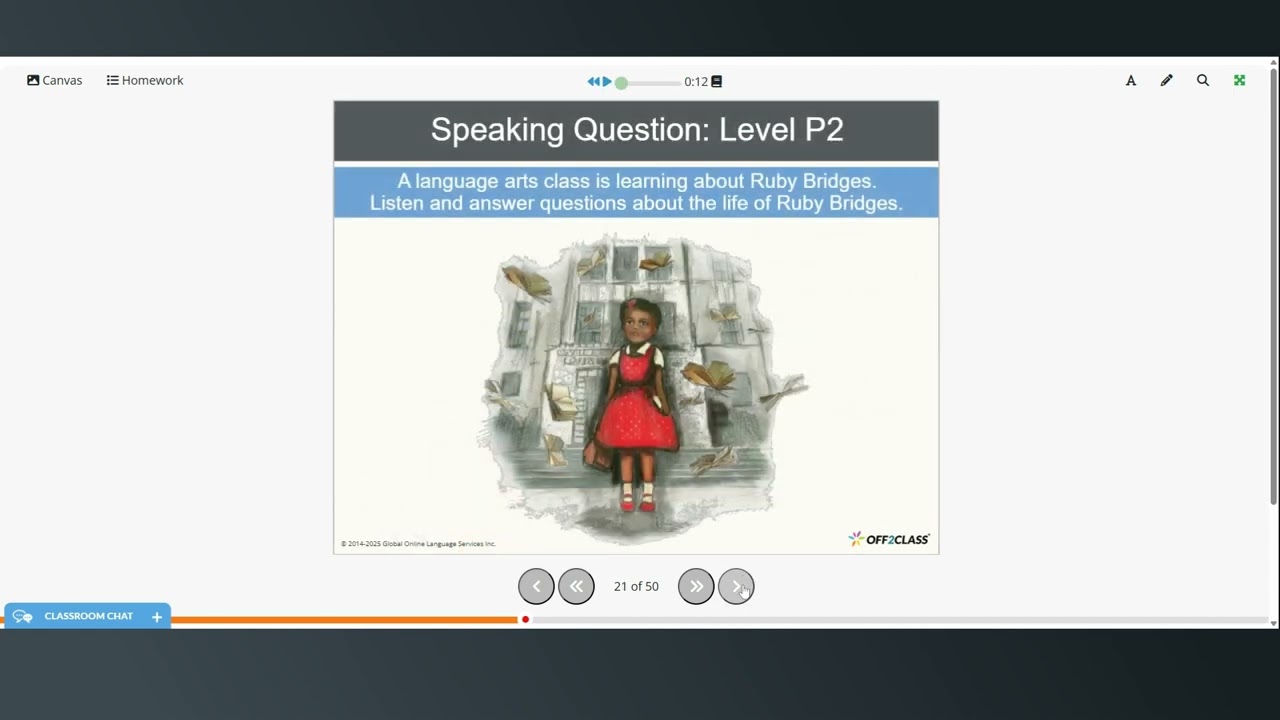Click the Off2Class logo on slide
This screenshot has width=1280, height=720.
pos(889,539)
